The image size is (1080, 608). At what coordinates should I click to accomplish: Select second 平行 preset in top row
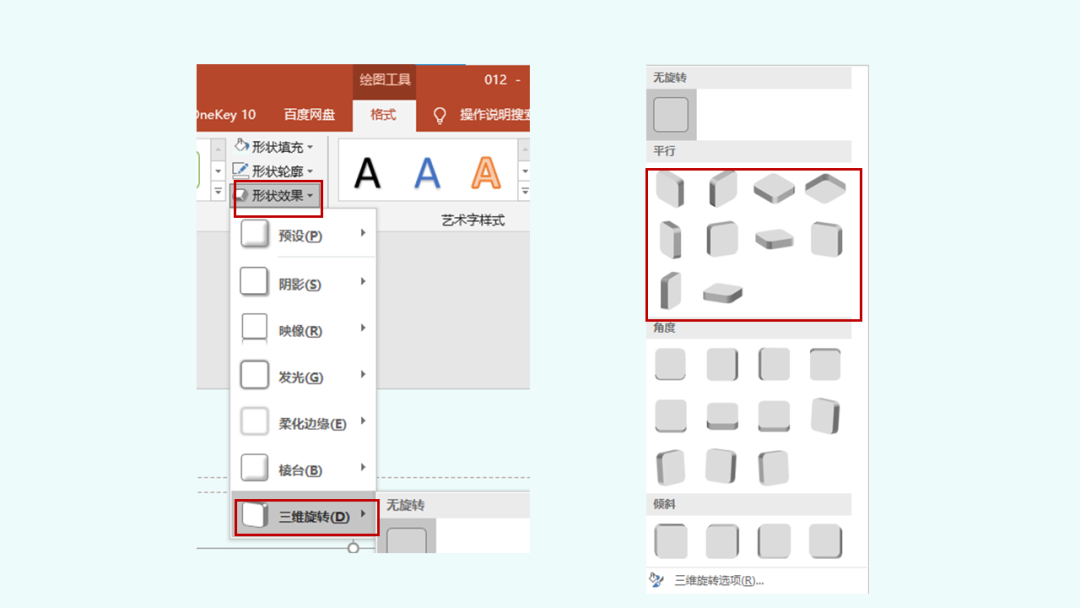coord(723,189)
